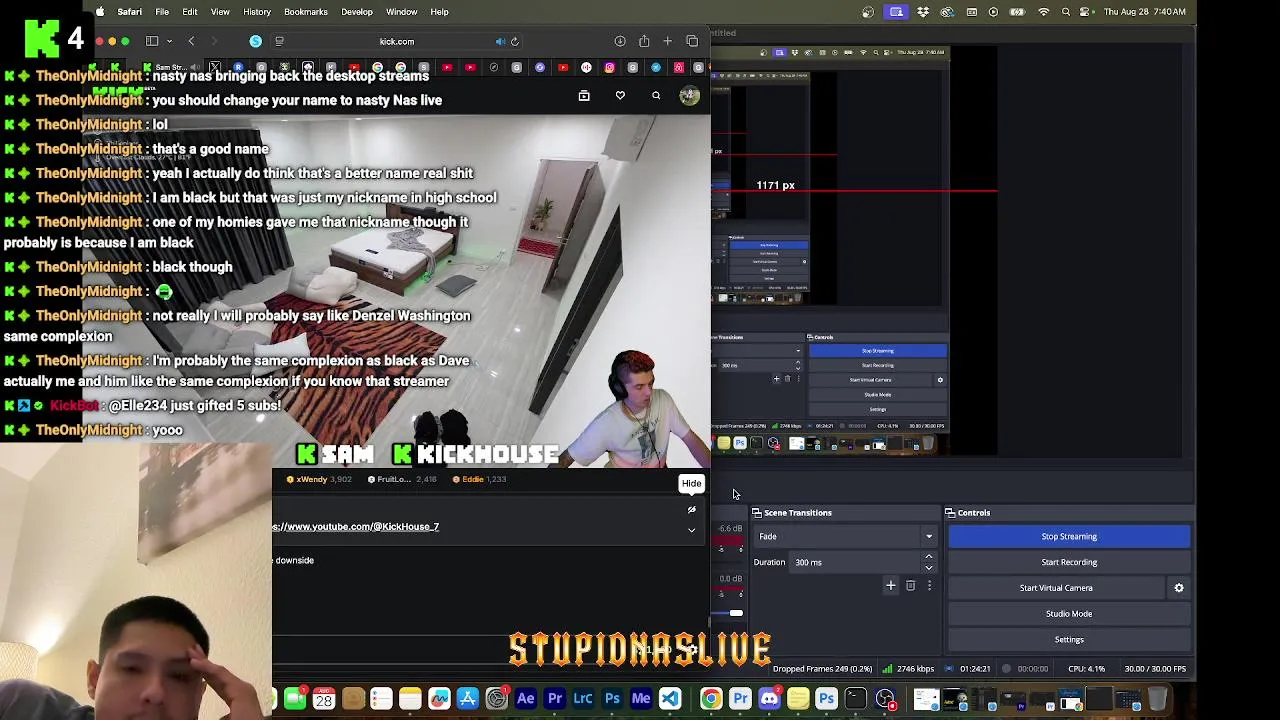Open Google Chrome from the Dock

pos(710,699)
